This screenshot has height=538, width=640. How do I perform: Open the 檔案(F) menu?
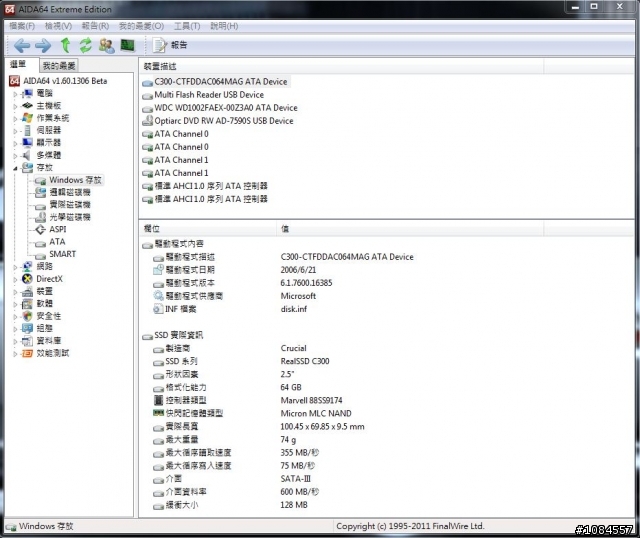pos(22,26)
